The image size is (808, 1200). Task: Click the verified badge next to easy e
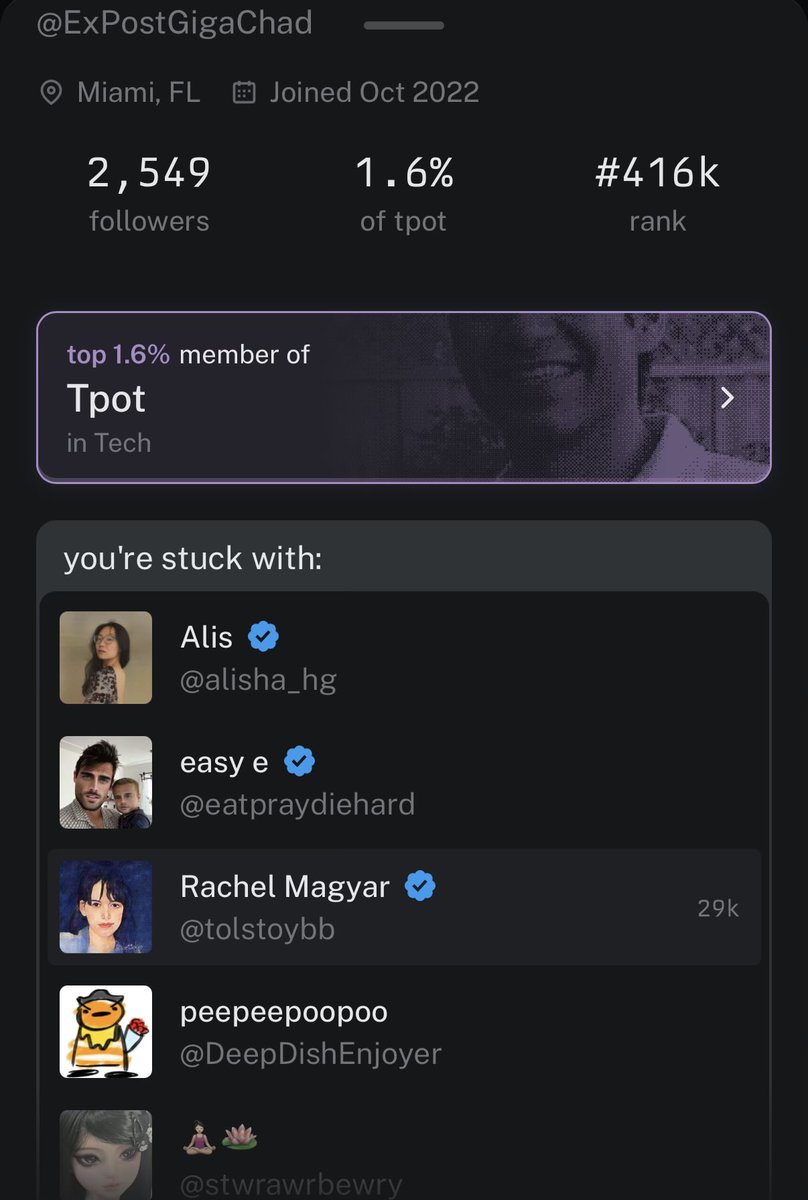(299, 762)
